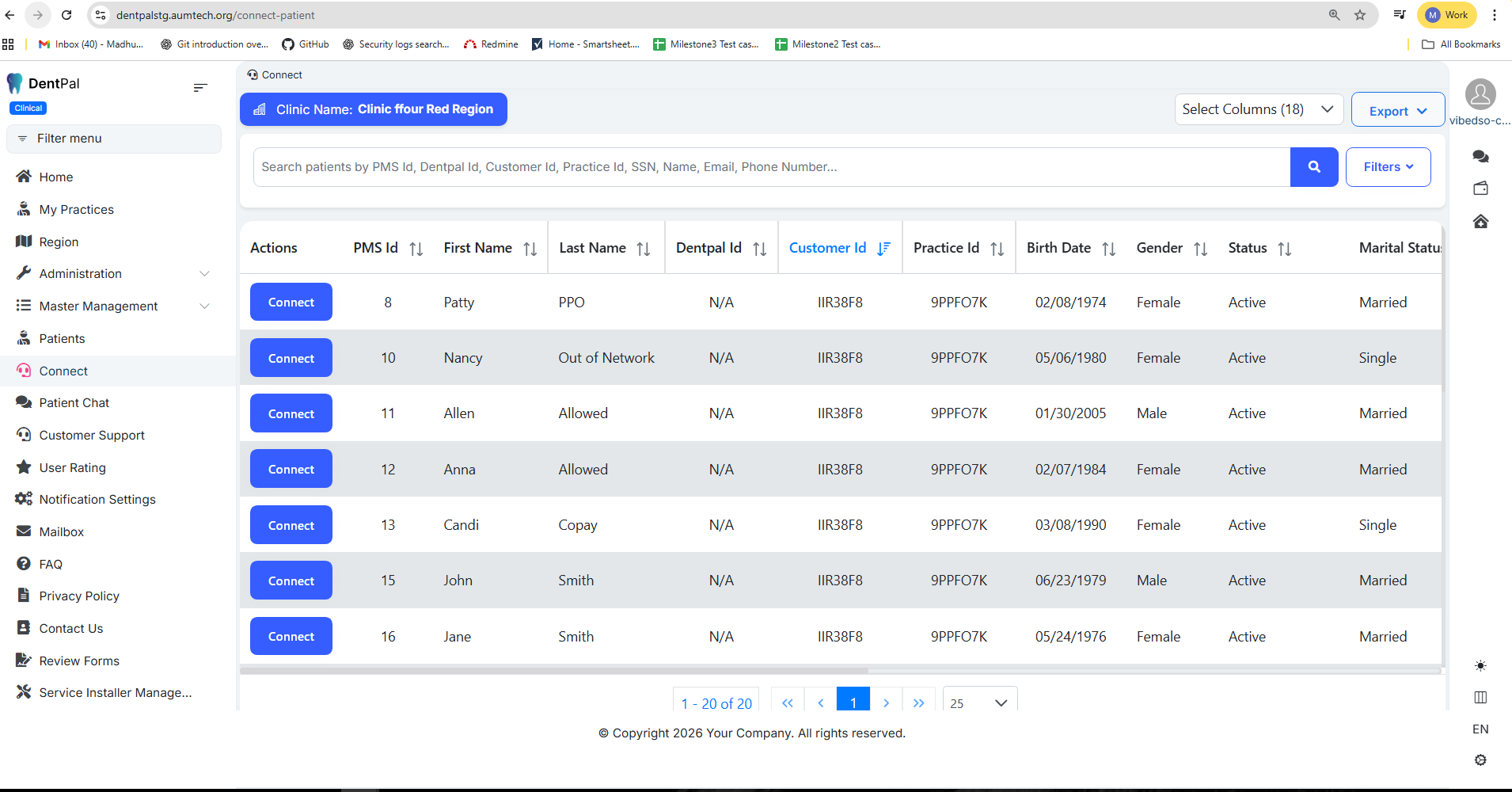This screenshot has height=792, width=1512.
Task: Open the Filters button
Action: 1388,167
